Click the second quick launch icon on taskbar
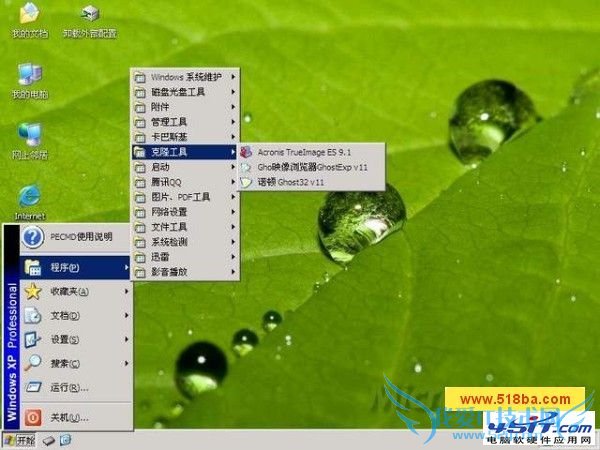 [x=66, y=440]
